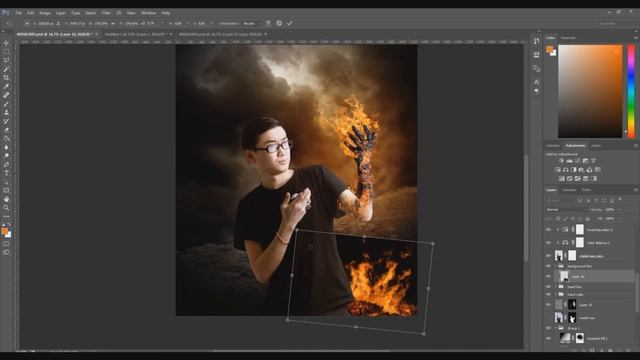
Task: Expand the background fire group
Action: coord(556,266)
